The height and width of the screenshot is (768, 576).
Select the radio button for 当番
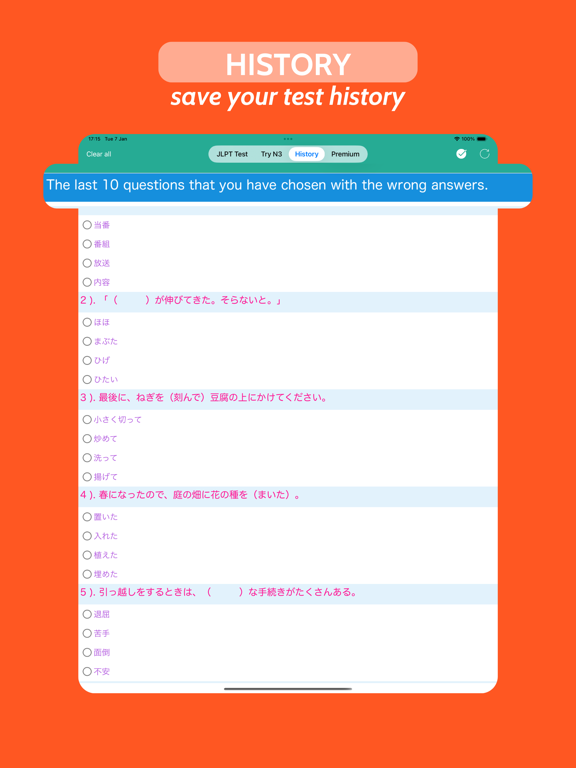coord(87,225)
